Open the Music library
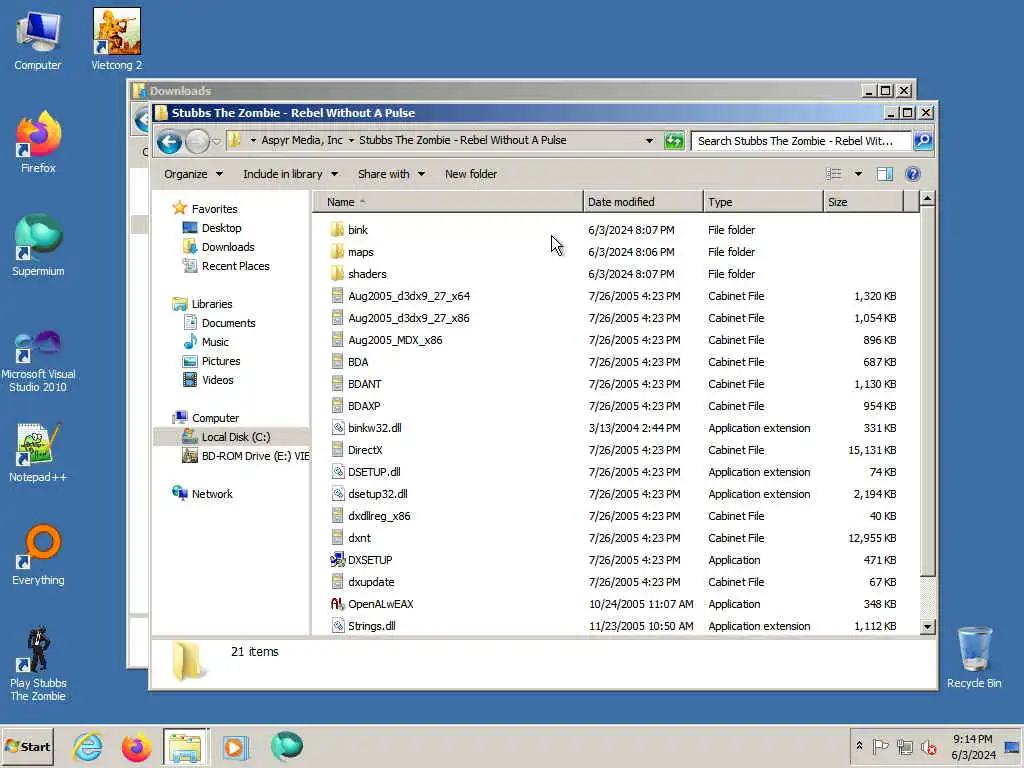 [x=215, y=342]
